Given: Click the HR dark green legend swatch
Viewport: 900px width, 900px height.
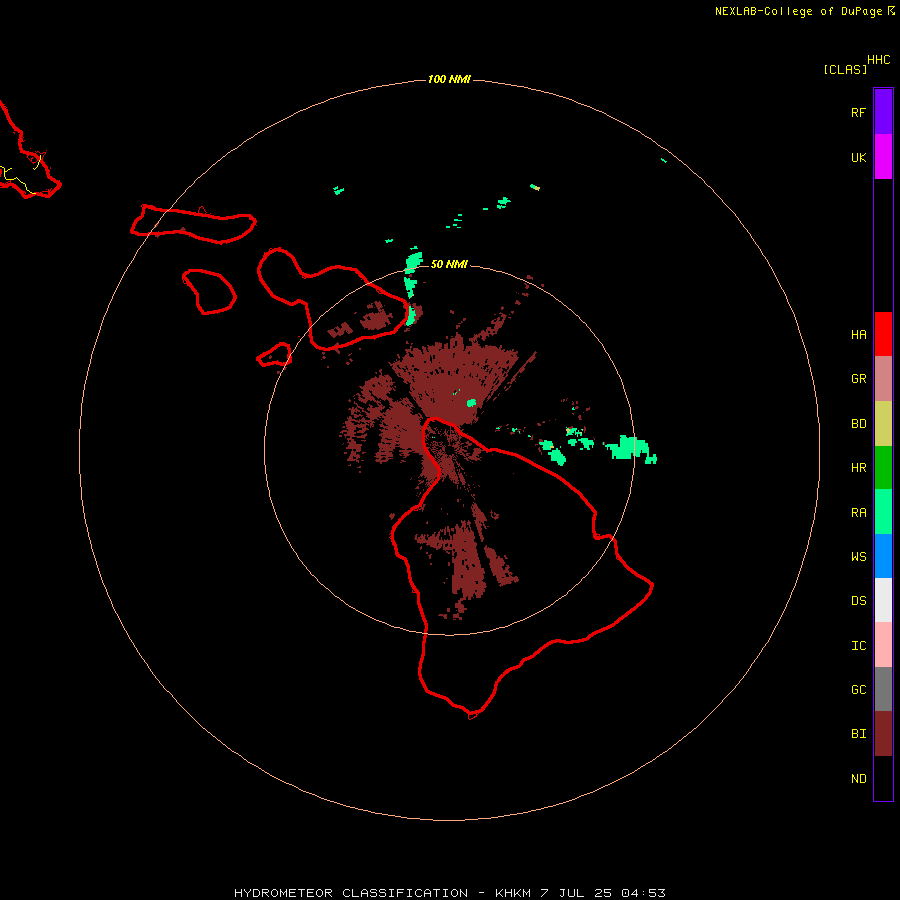Looking at the screenshot, I should [x=883, y=468].
